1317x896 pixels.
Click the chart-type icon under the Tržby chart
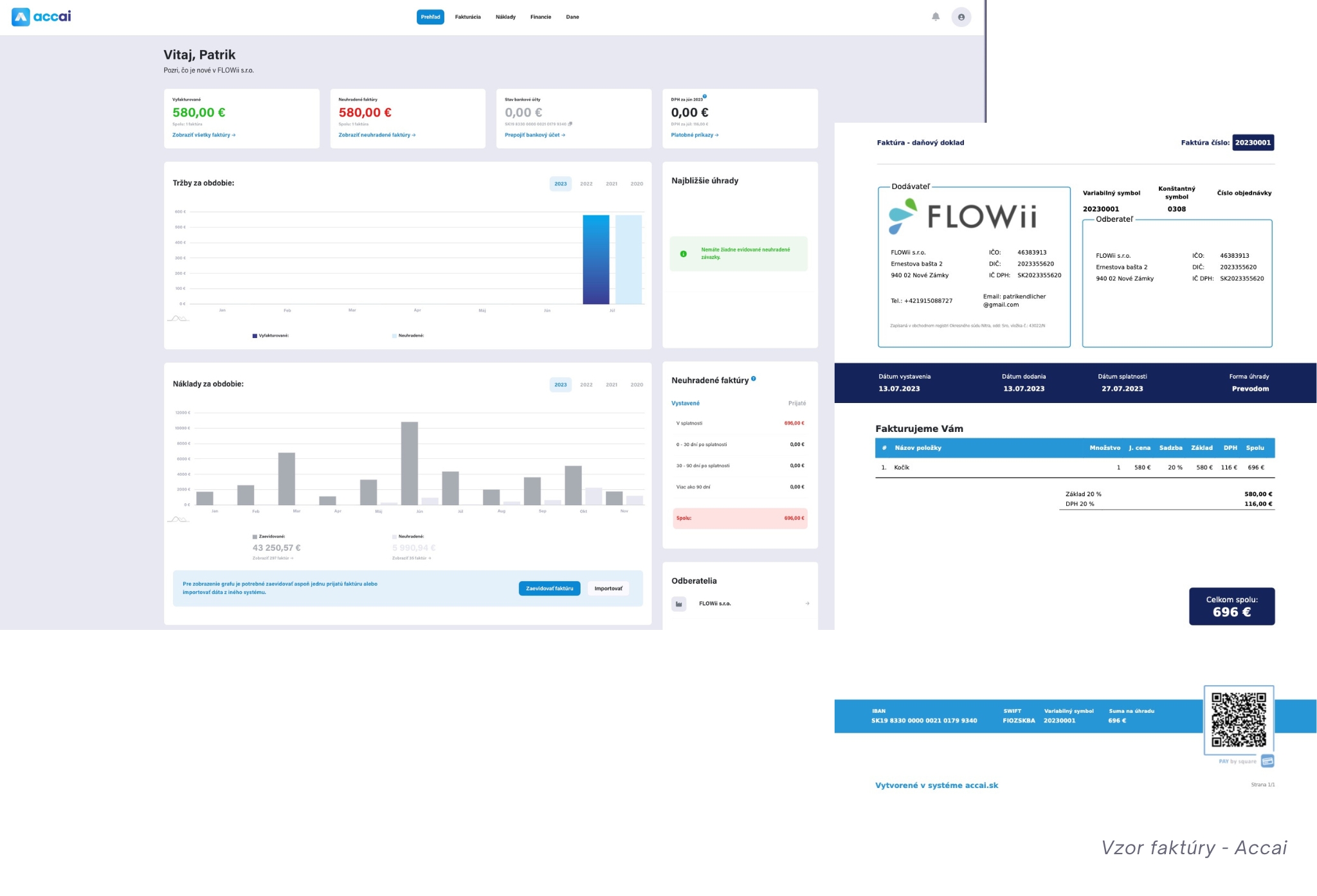point(177,318)
